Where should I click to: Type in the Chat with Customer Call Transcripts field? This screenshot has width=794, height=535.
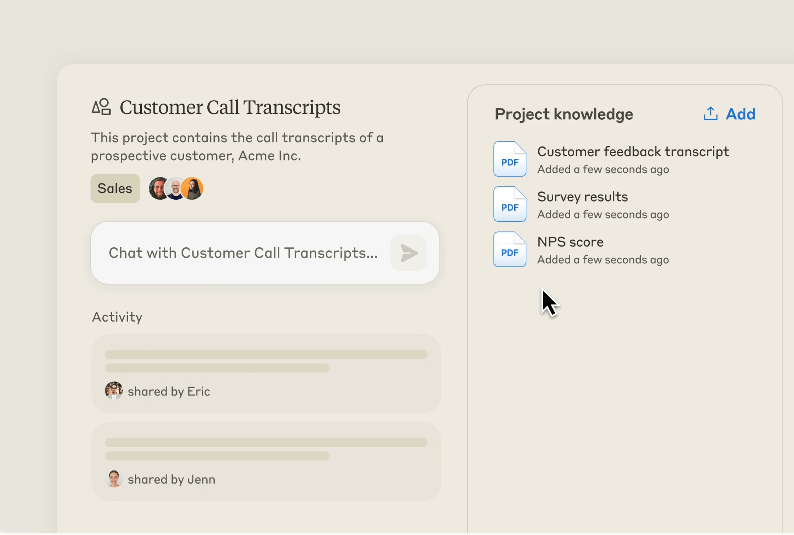[x=243, y=253]
